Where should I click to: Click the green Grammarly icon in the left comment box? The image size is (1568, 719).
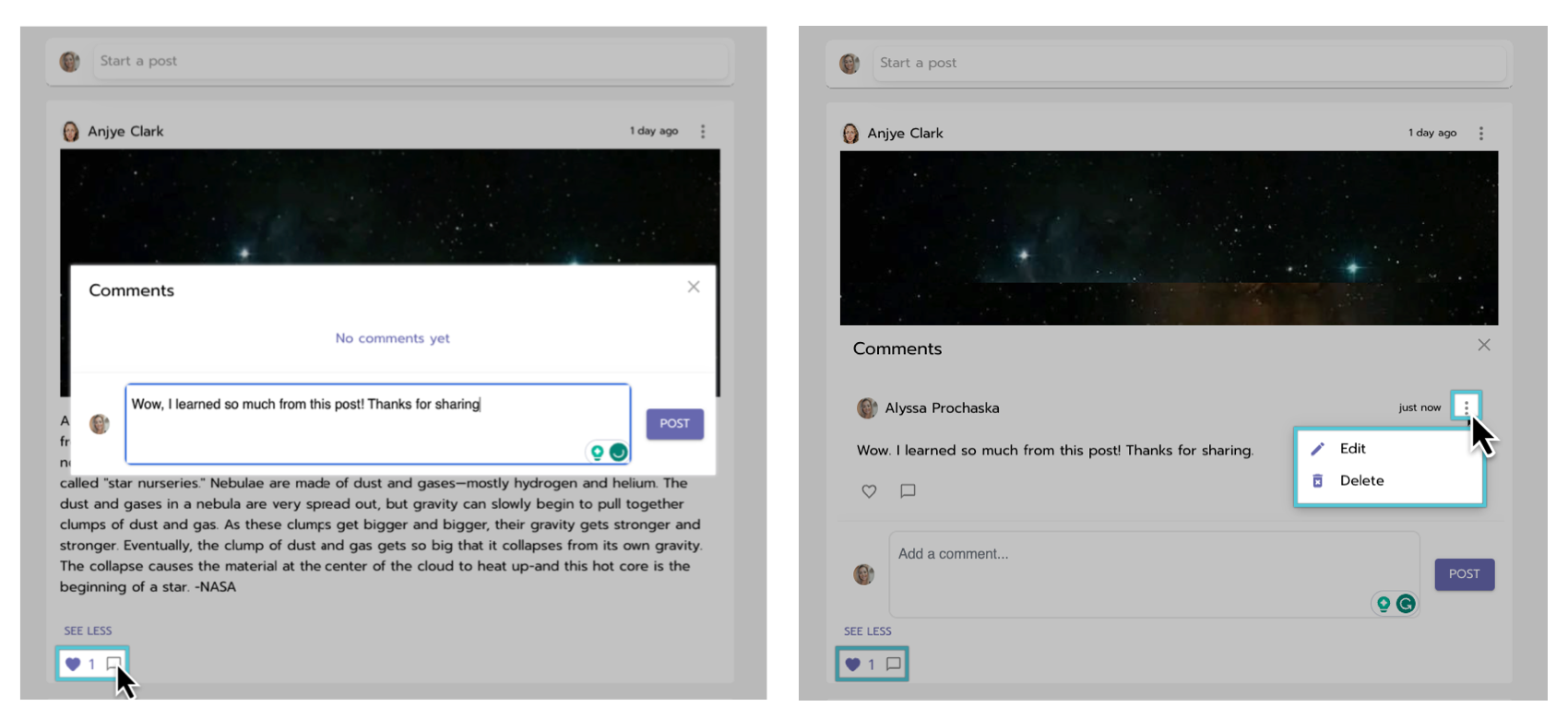tap(618, 452)
